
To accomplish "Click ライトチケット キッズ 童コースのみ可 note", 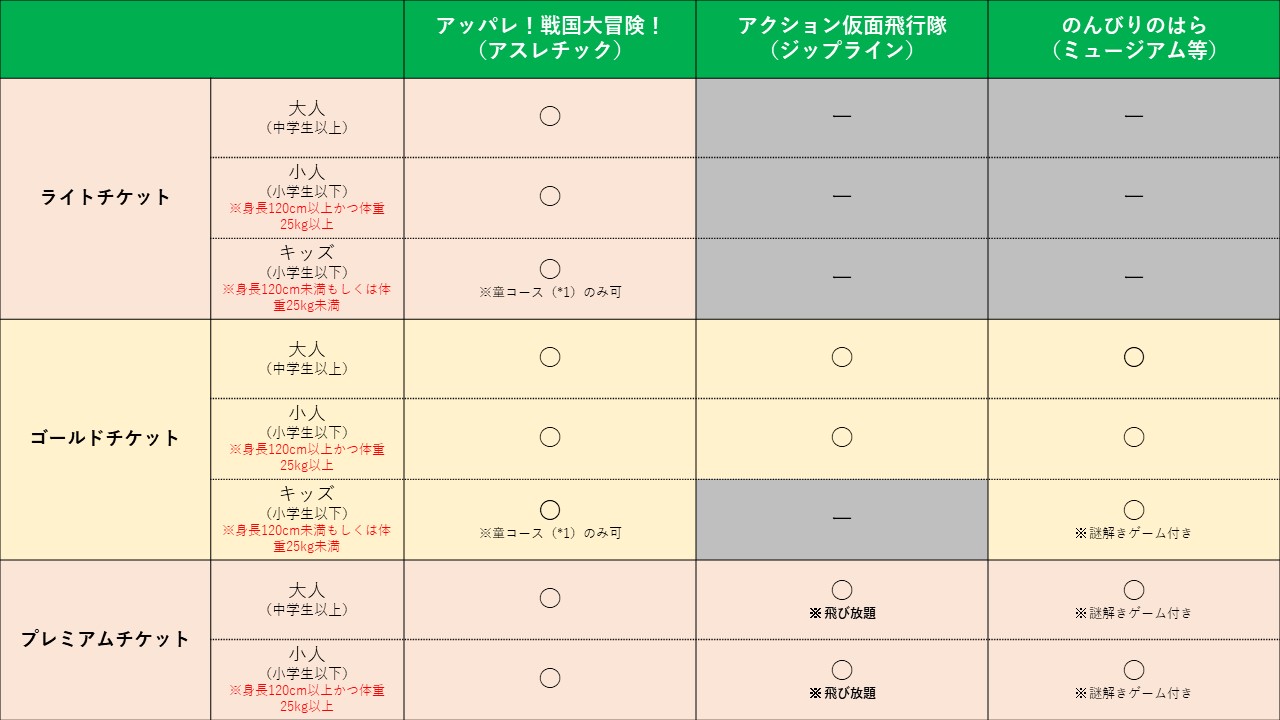I will pyautogui.click(x=550, y=292).
